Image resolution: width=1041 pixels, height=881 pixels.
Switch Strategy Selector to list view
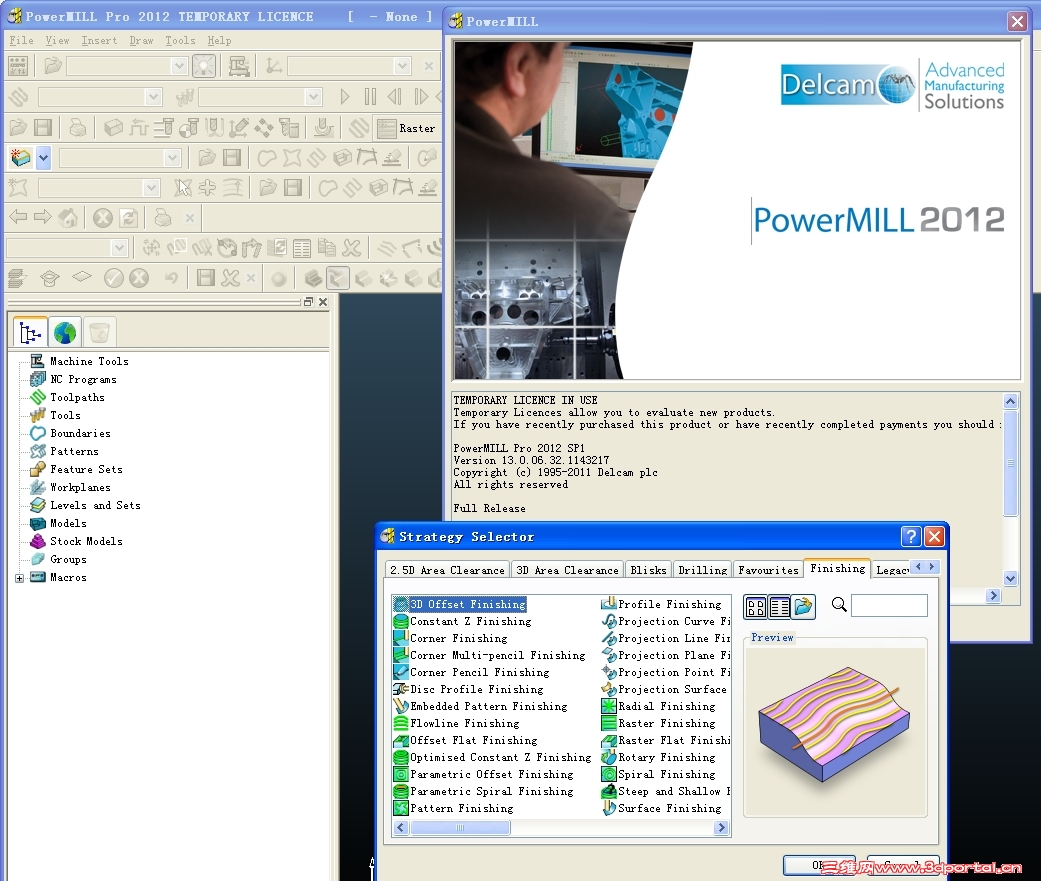pyautogui.click(x=779, y=606)
